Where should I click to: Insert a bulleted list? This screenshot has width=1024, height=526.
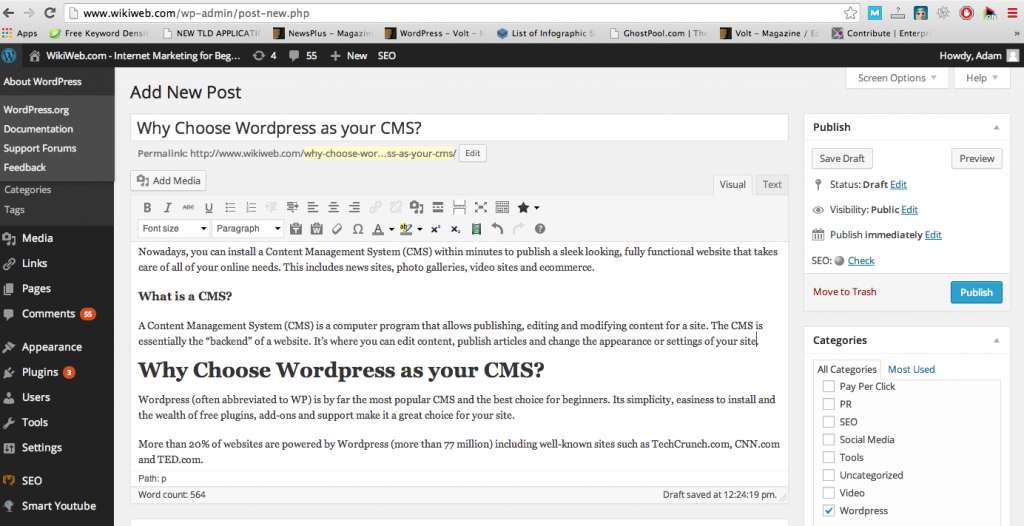(230, 208)
